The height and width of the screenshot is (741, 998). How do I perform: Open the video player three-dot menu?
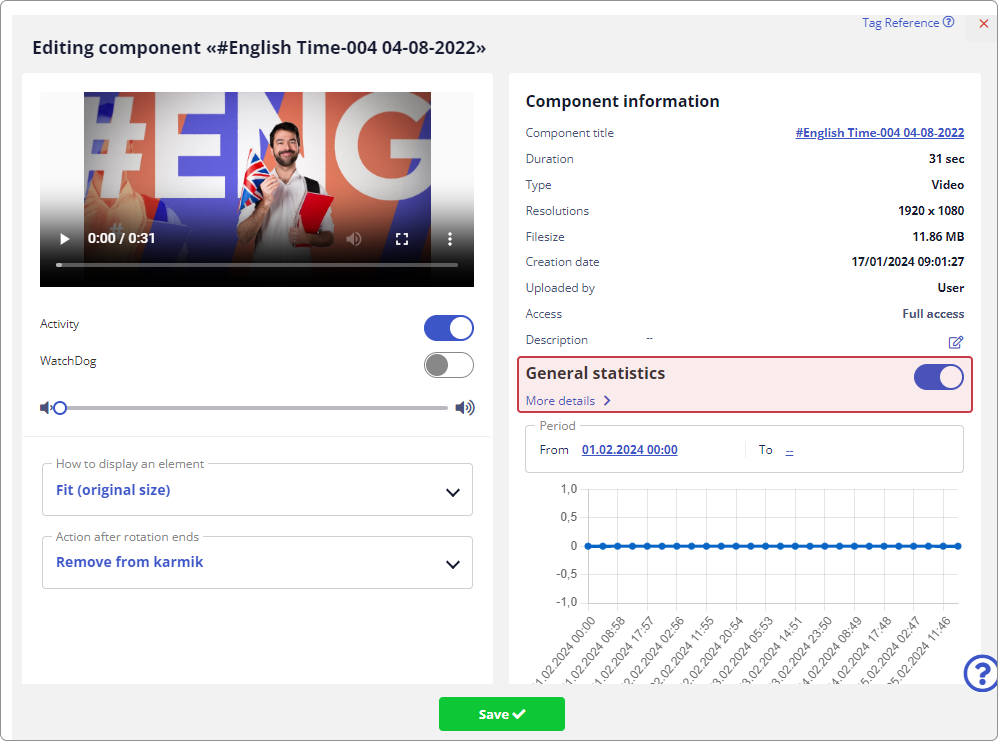(450, 239)
